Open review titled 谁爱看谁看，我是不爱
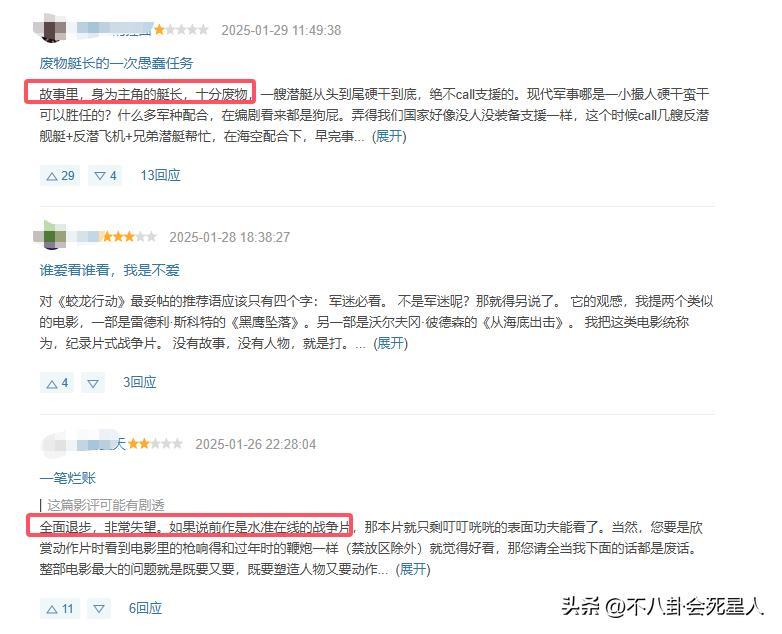Image resolution: width=782 pixels, height=634 pixels. (x=109, y=270)
